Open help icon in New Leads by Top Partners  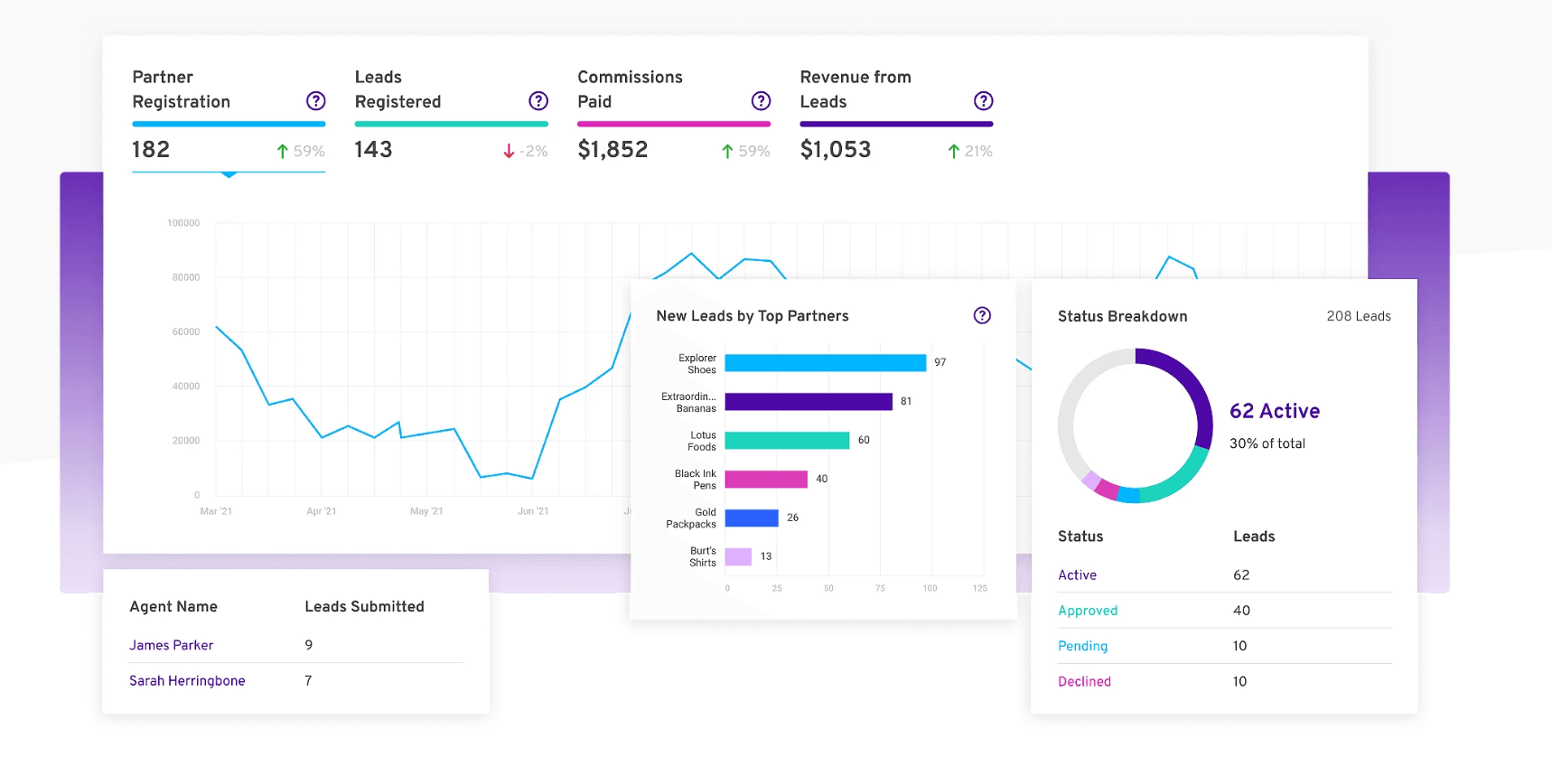pyautogui.click(x=982, y=315)
